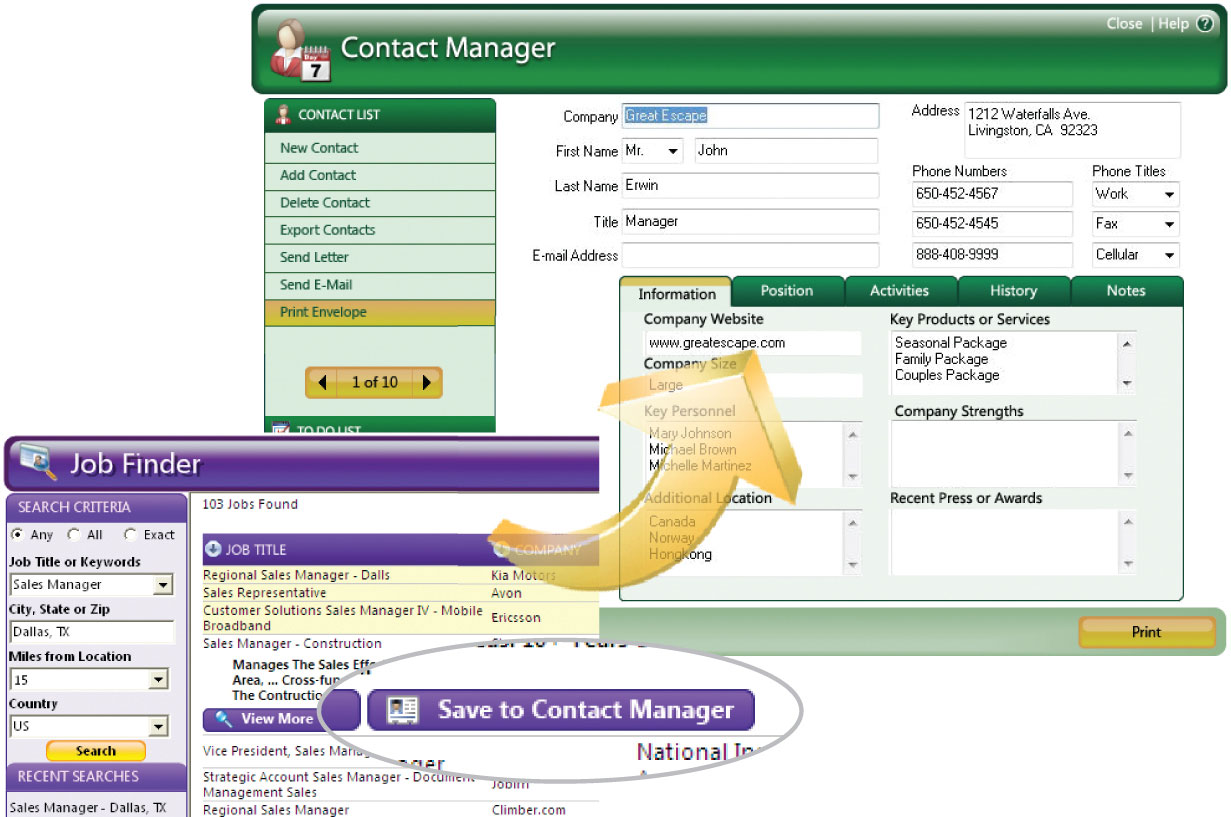Click the Close link in Contact Manager
Image resolution: width=1231 pixels, height=817 pixels.
(x=1124, y=24)
